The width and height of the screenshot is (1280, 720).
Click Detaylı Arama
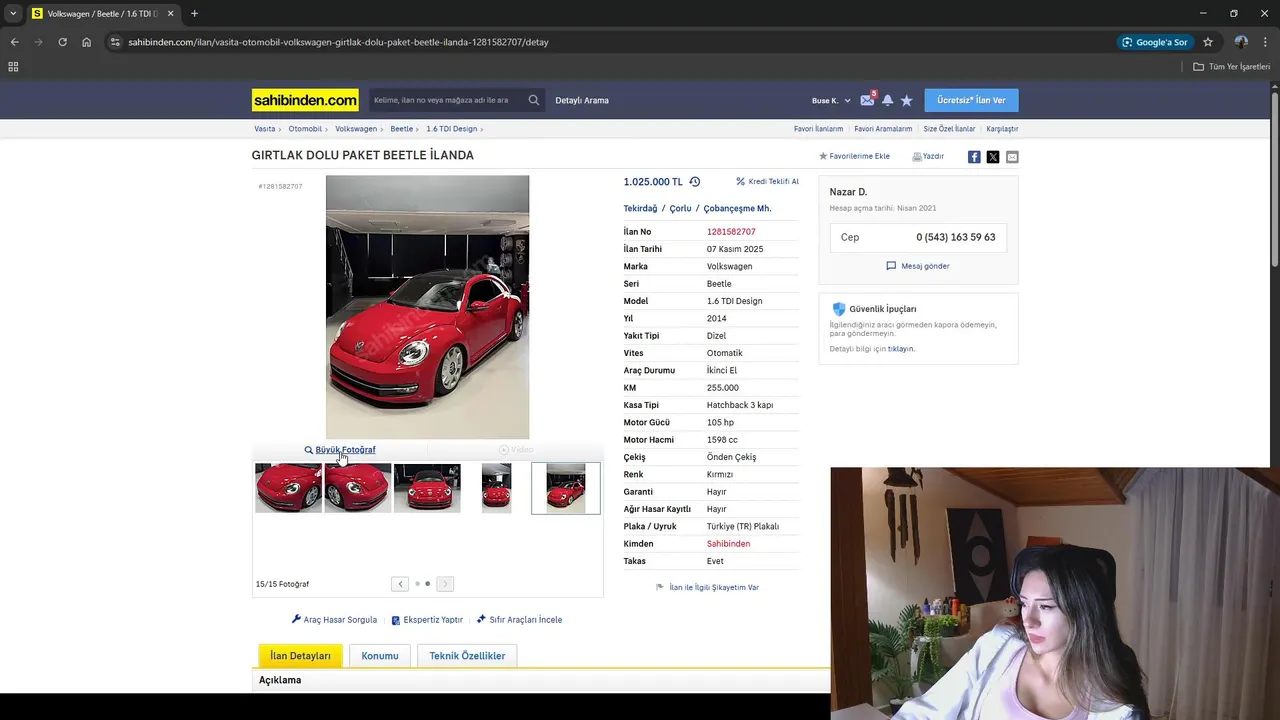(x=582, y=100)
